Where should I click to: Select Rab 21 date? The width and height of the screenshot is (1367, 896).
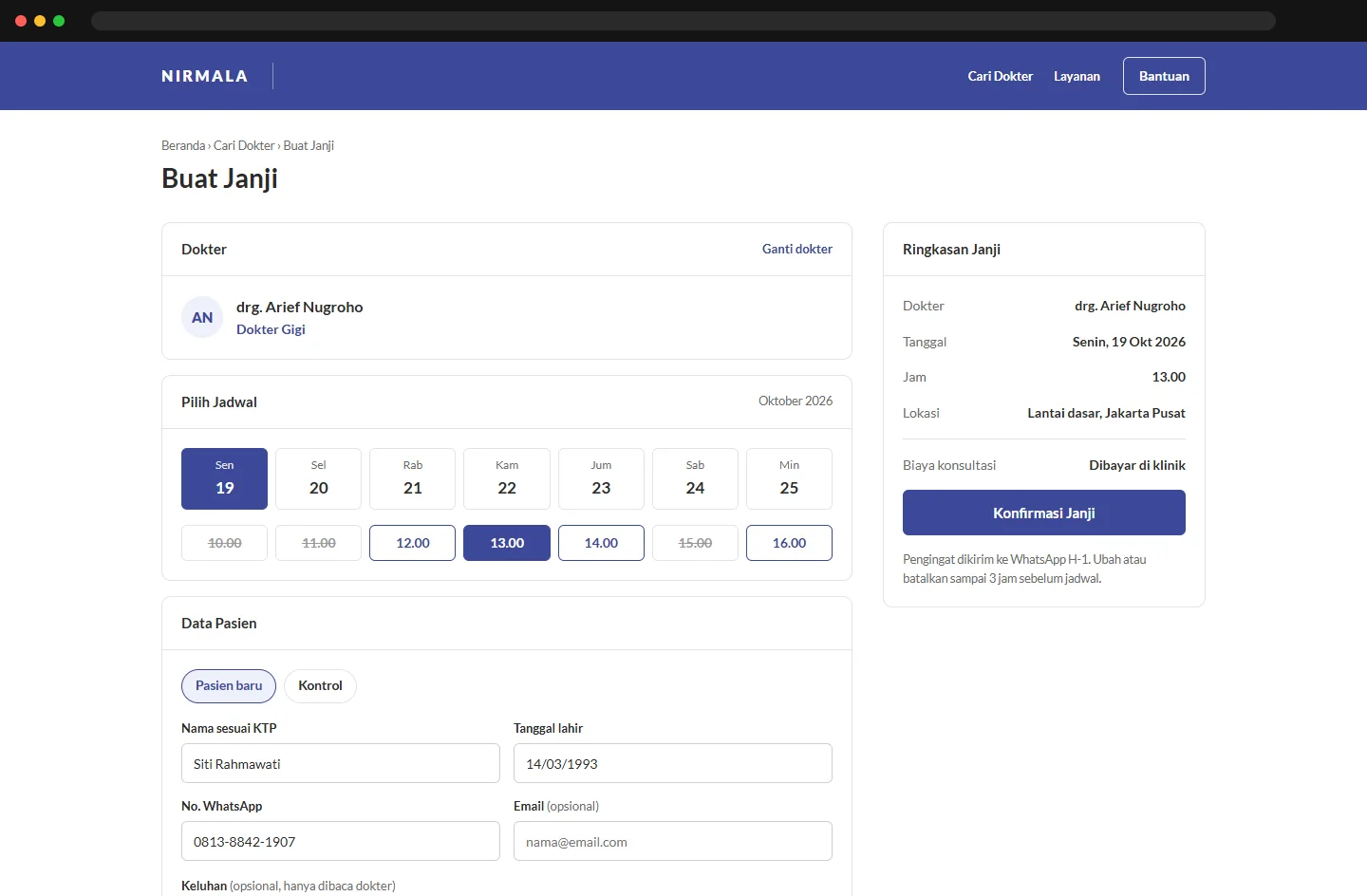coord(413,478)
